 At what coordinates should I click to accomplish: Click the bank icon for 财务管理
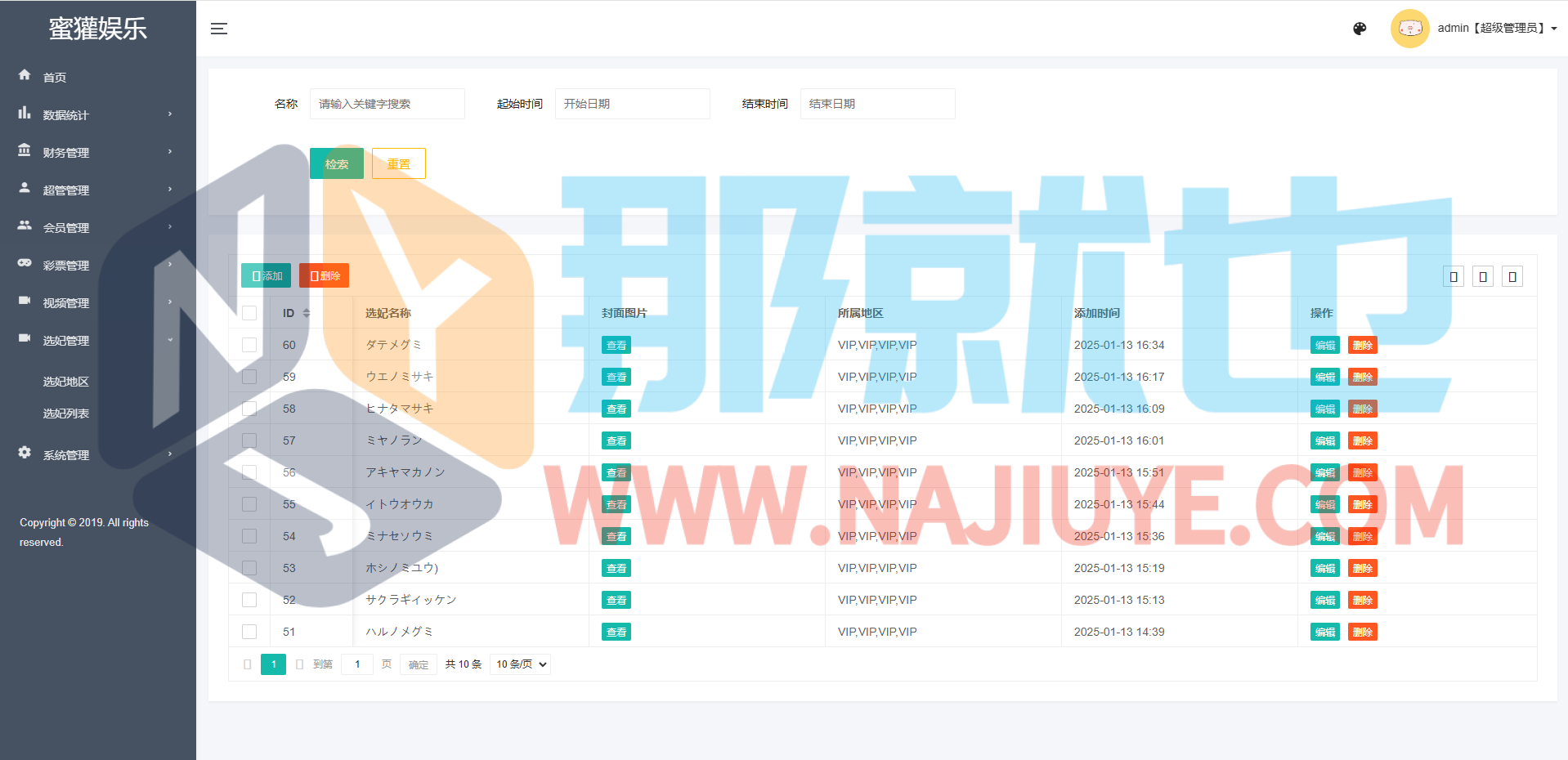click(x=25, y=150)
